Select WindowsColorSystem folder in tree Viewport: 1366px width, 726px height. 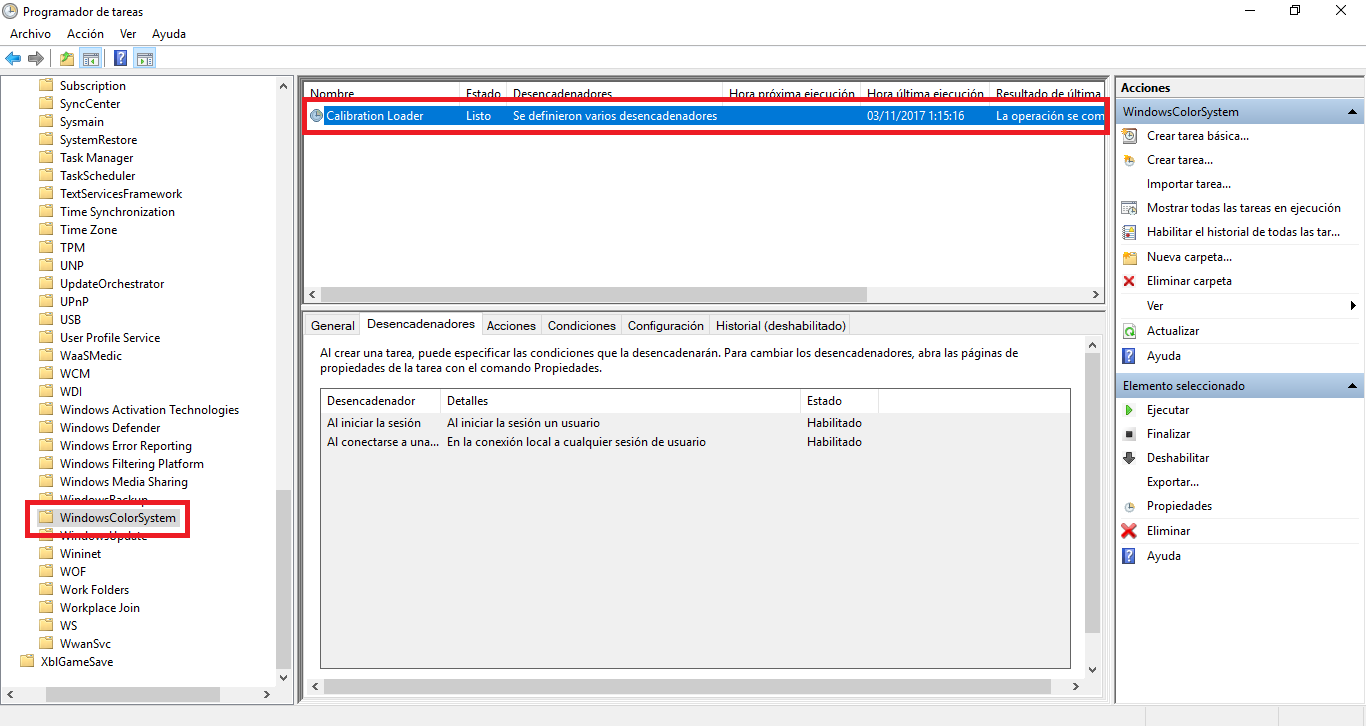point(117,518)
